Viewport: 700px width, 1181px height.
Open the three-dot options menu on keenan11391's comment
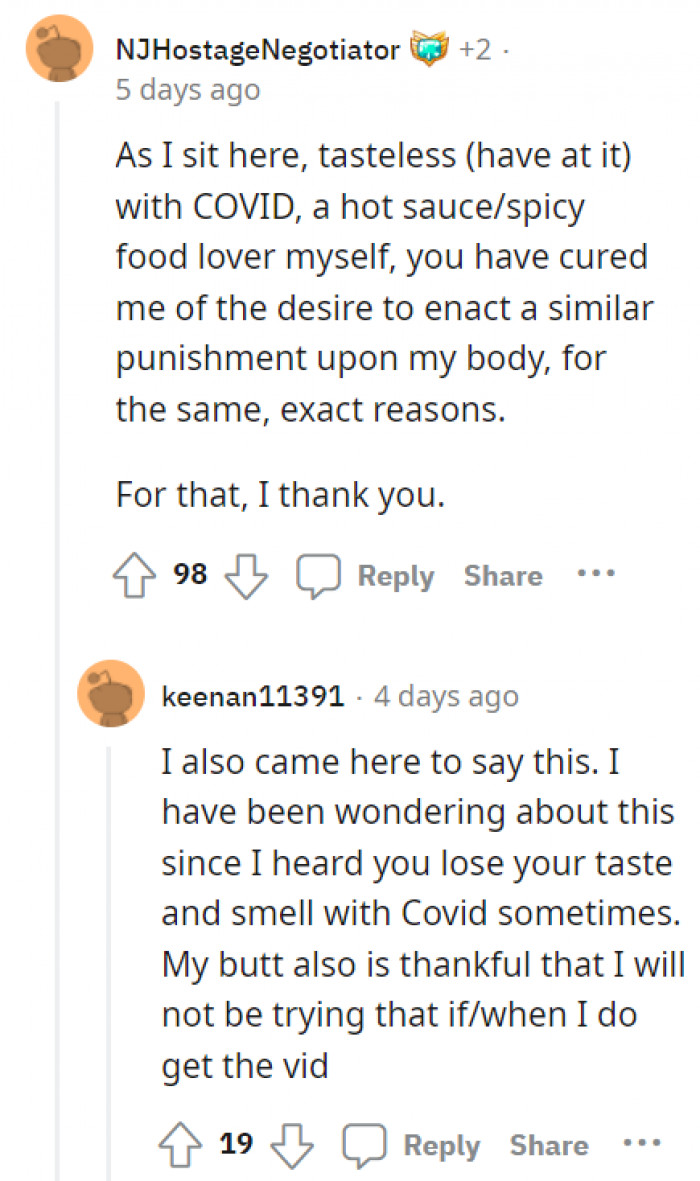click(641, 1144)
